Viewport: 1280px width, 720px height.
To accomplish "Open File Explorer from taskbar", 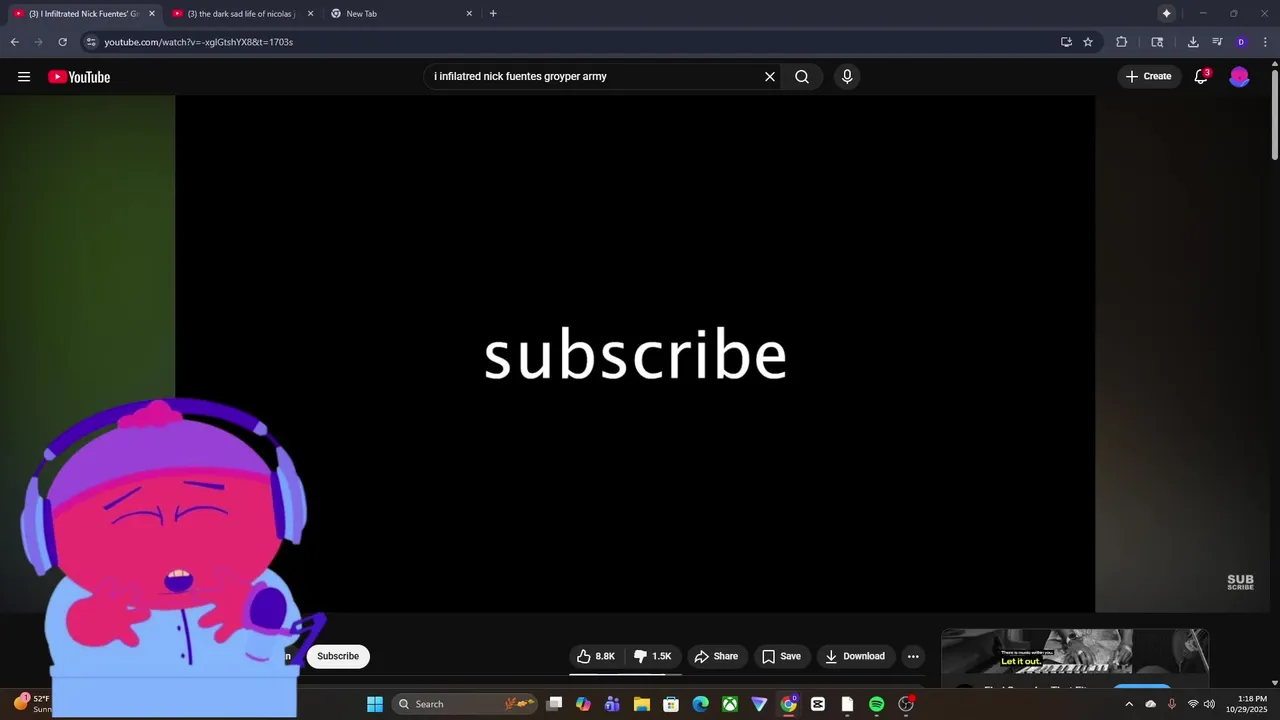I will coord(642,704).
